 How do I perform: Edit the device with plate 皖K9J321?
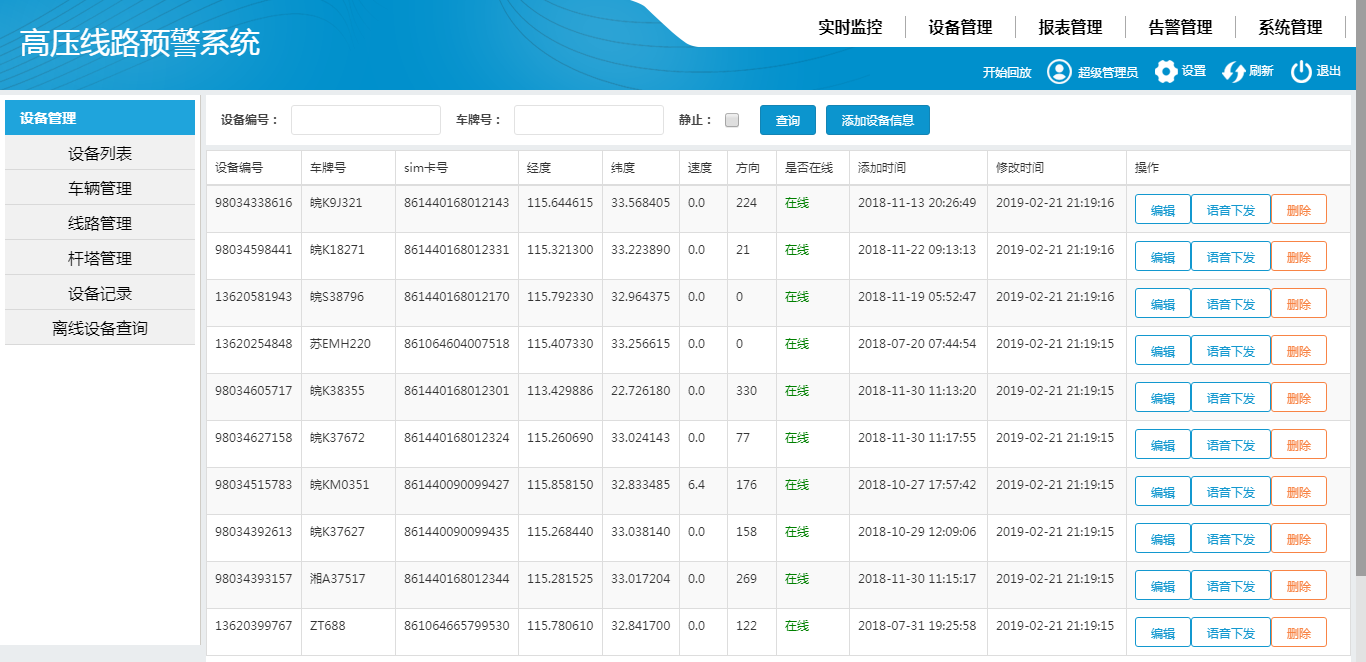tap(1162, 210)
